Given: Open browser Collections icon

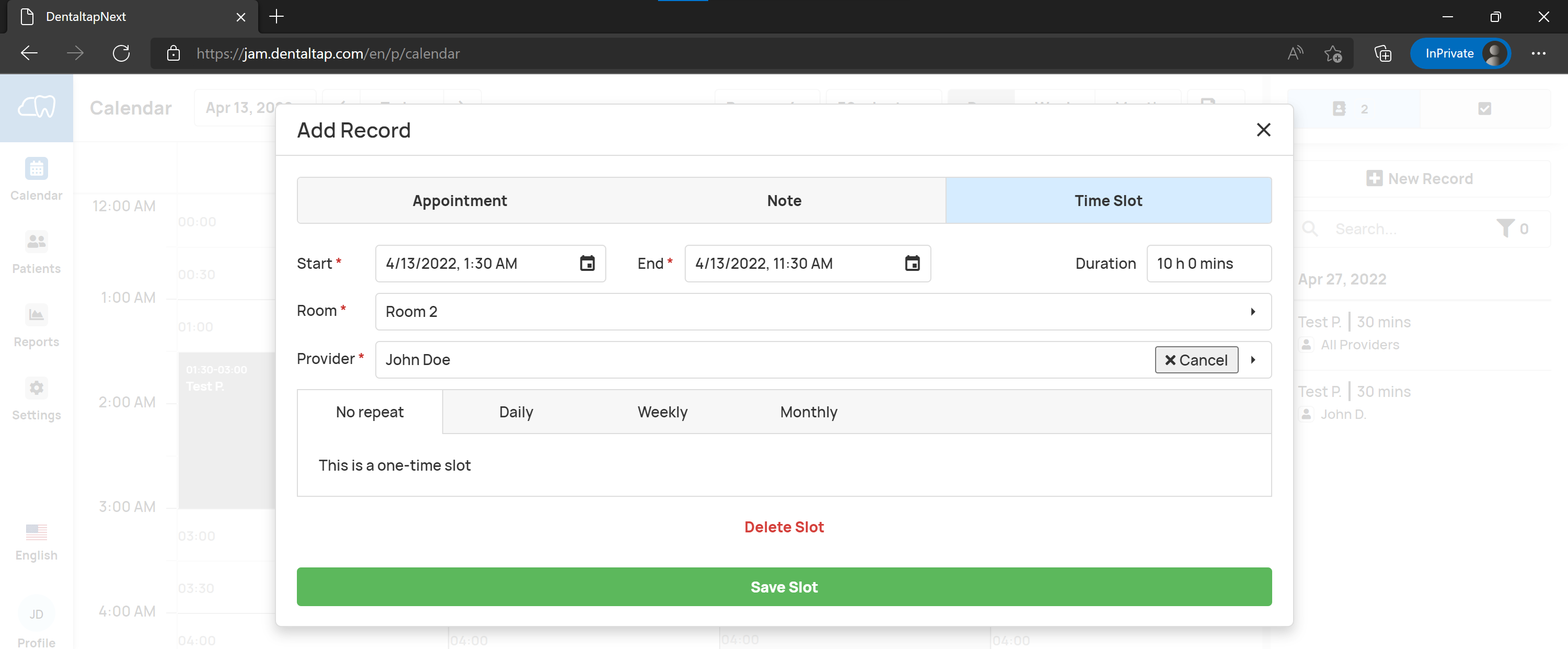Looking at the screenshot, I should (1382, 53).
